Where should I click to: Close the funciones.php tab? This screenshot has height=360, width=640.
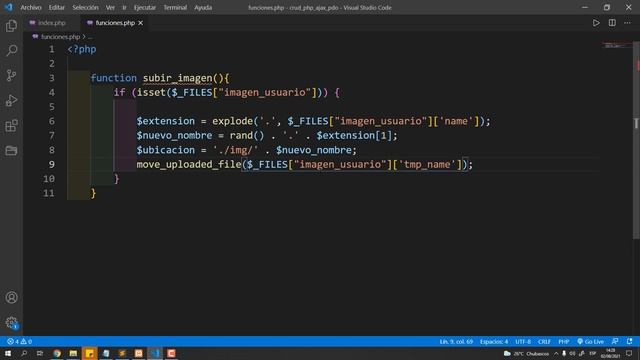click(x=140, y=23)
